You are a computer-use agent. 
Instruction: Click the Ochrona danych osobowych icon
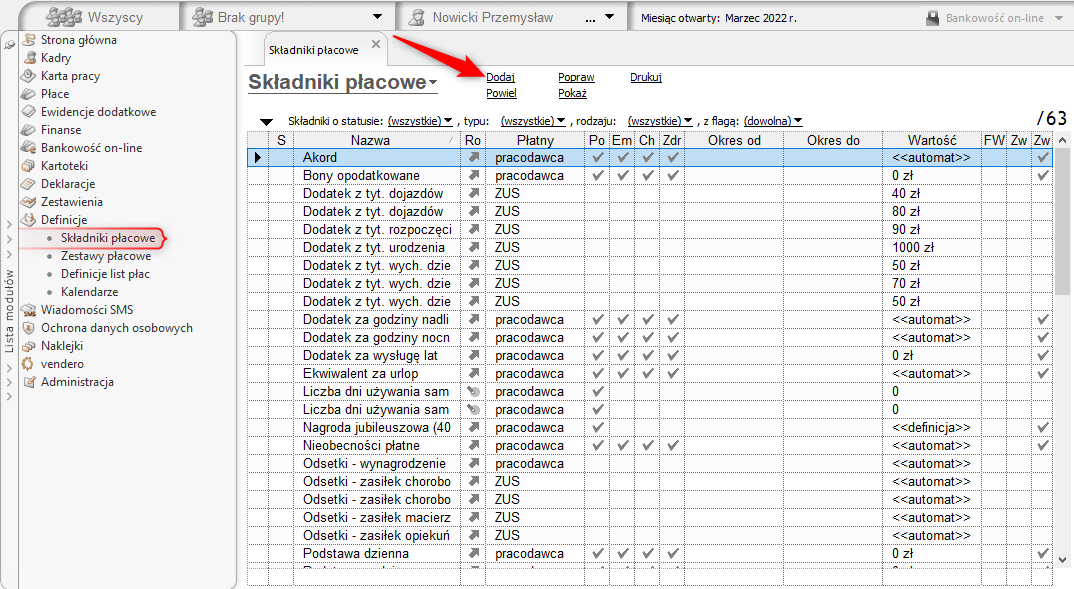(x=29, y=328)
